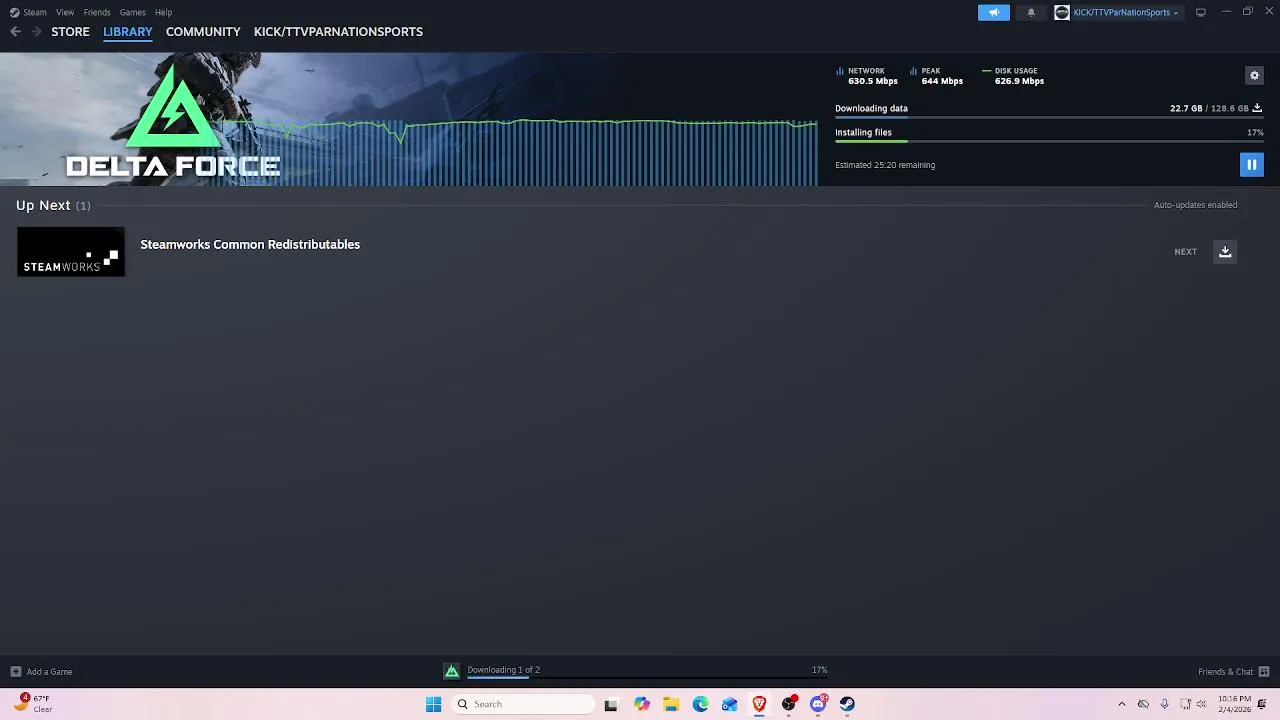The width and height of the screenshot is (1280, 720).
Task: Click the bottom download progress bar
Action: [x=647, y=678]
